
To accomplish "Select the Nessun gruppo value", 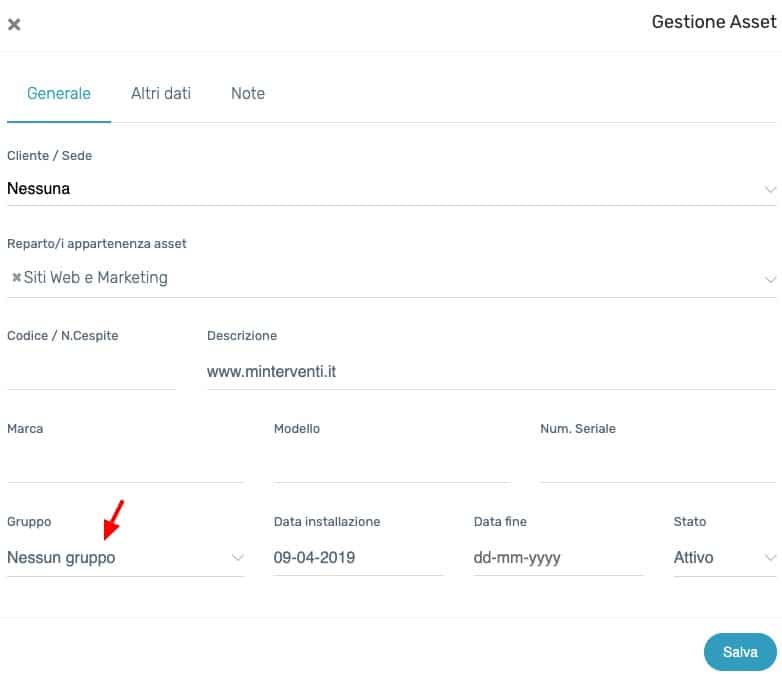I will coord(61,558).
